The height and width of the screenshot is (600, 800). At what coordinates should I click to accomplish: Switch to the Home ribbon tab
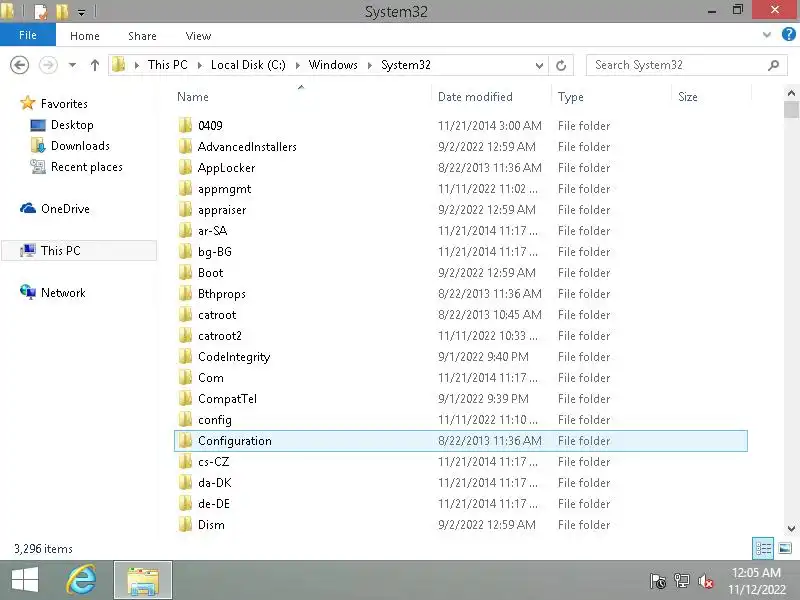tap(85, 36)
